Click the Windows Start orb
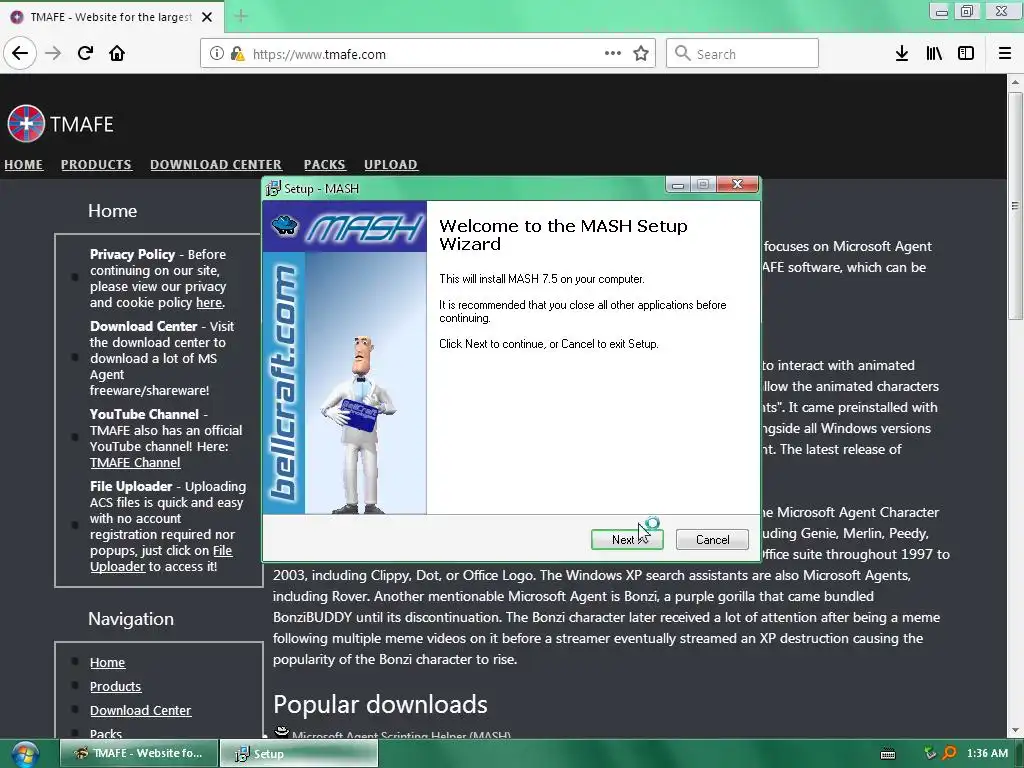Screen dimensions: 1024x768 (x=25, y=754)
